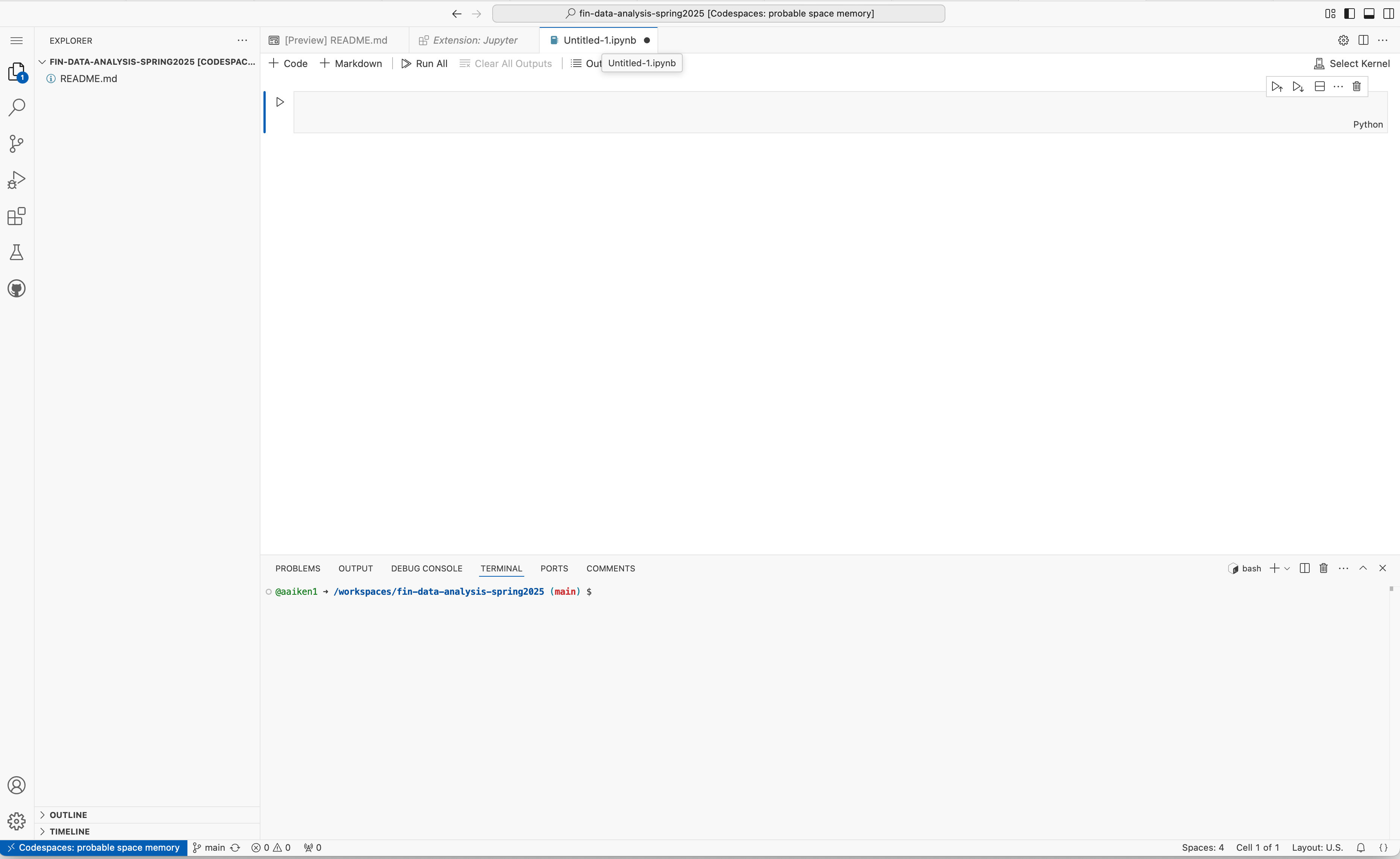Switch to the PORTS terminal tab
Image resolution: width=1400 pixels, height=859 pixels.
[554, 568]
